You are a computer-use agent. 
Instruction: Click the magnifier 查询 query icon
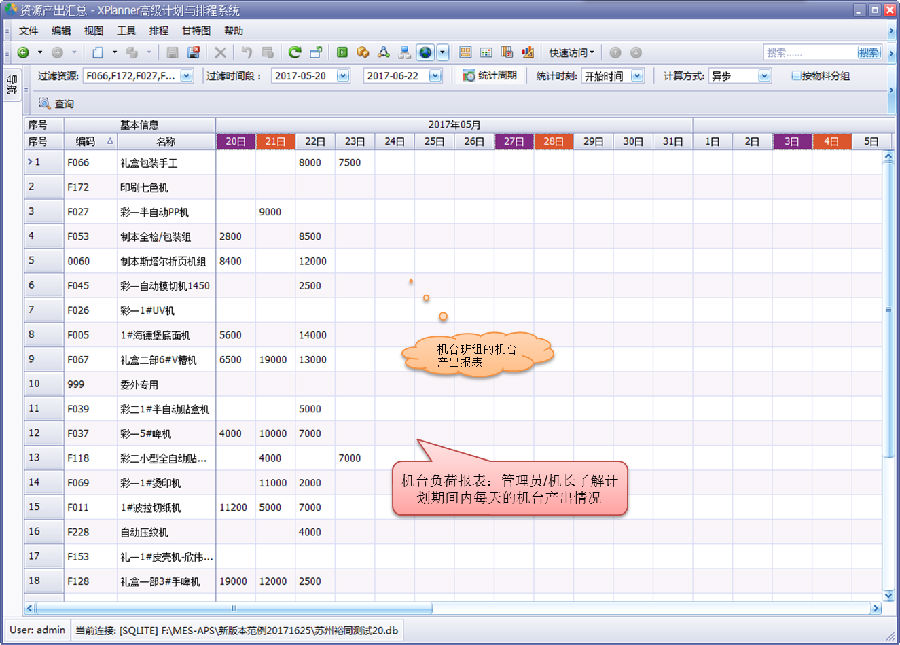(44, 103)
